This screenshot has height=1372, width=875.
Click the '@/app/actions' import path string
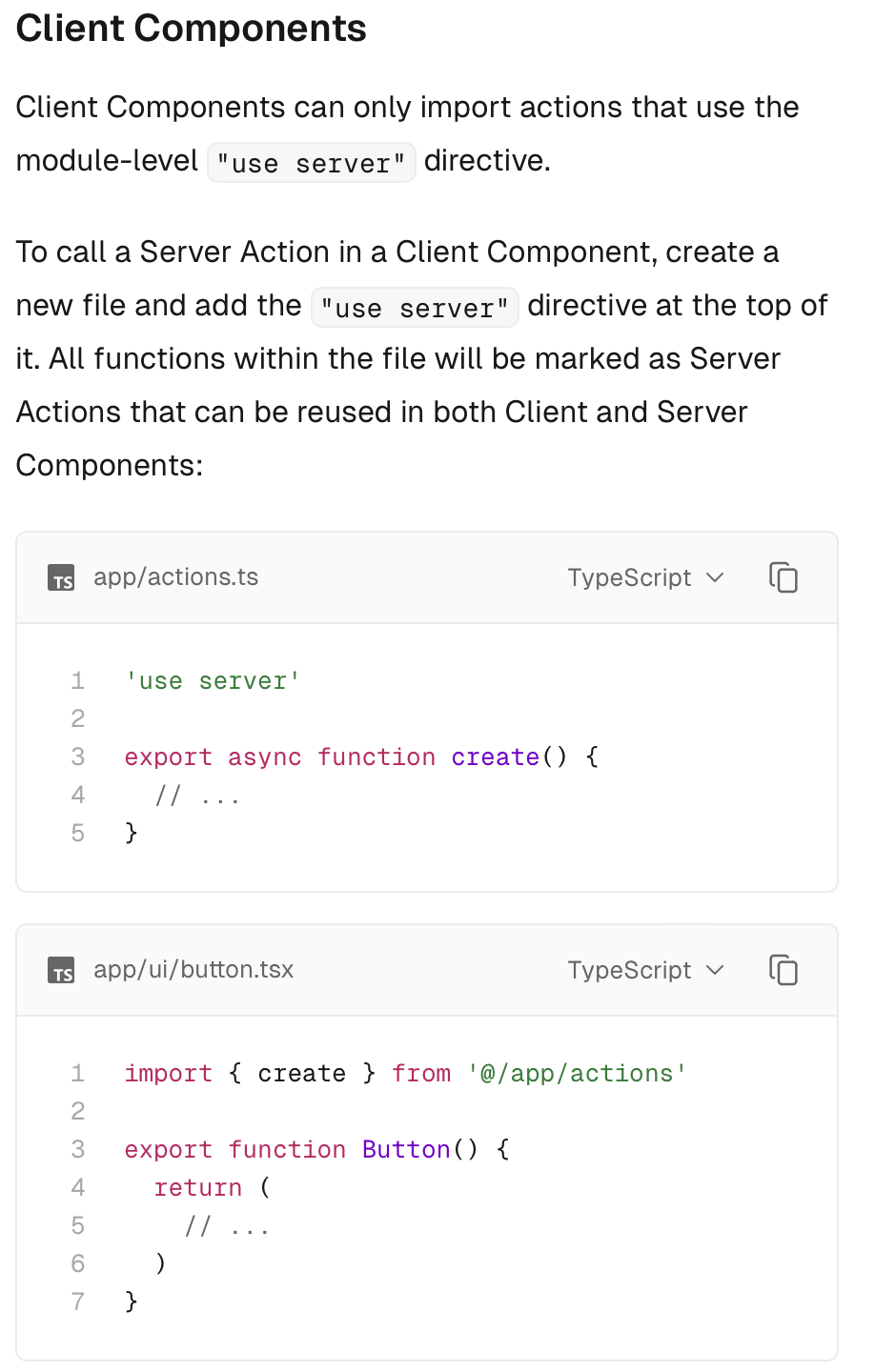click(576, 1074)
